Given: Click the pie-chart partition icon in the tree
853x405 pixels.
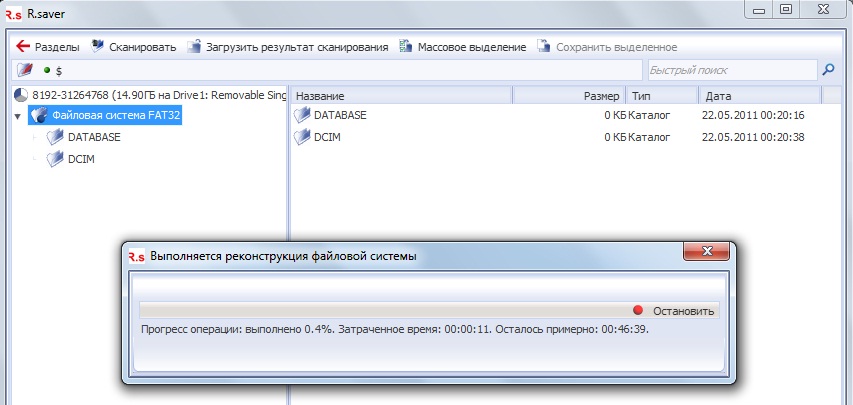Looking at the screenshot, I should pyautogui.click(x=21, y=95).
